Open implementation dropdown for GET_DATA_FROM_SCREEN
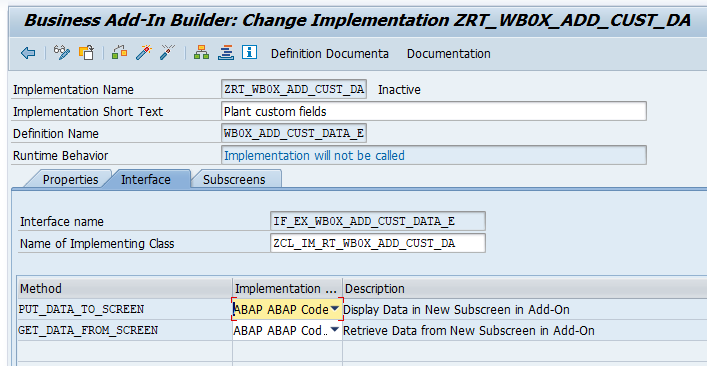 click(335, 330)
